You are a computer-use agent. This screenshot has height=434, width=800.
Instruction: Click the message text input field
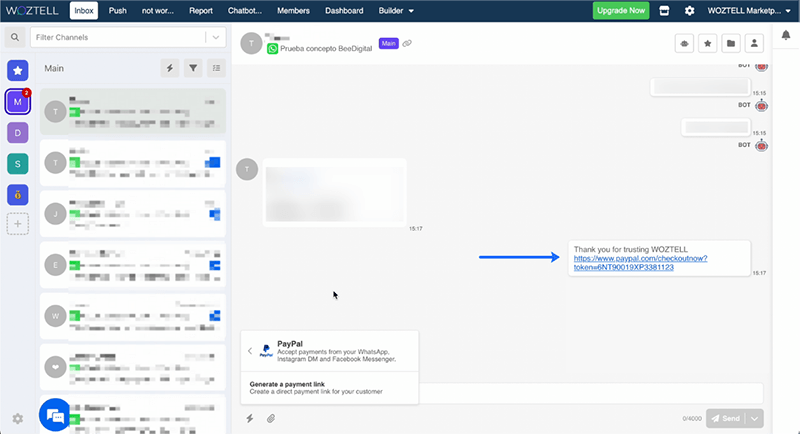pos(591,393)
